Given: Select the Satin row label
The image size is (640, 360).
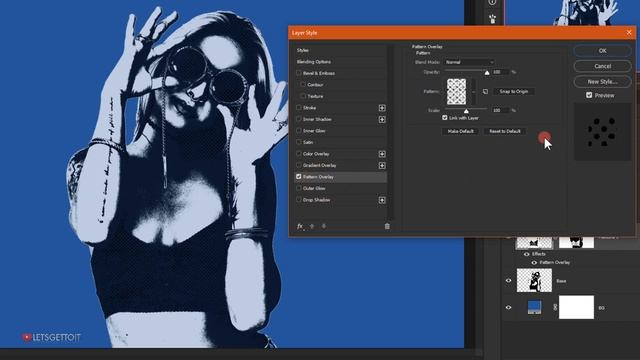Looking at the screenshot, I should [x=308, y=142].
